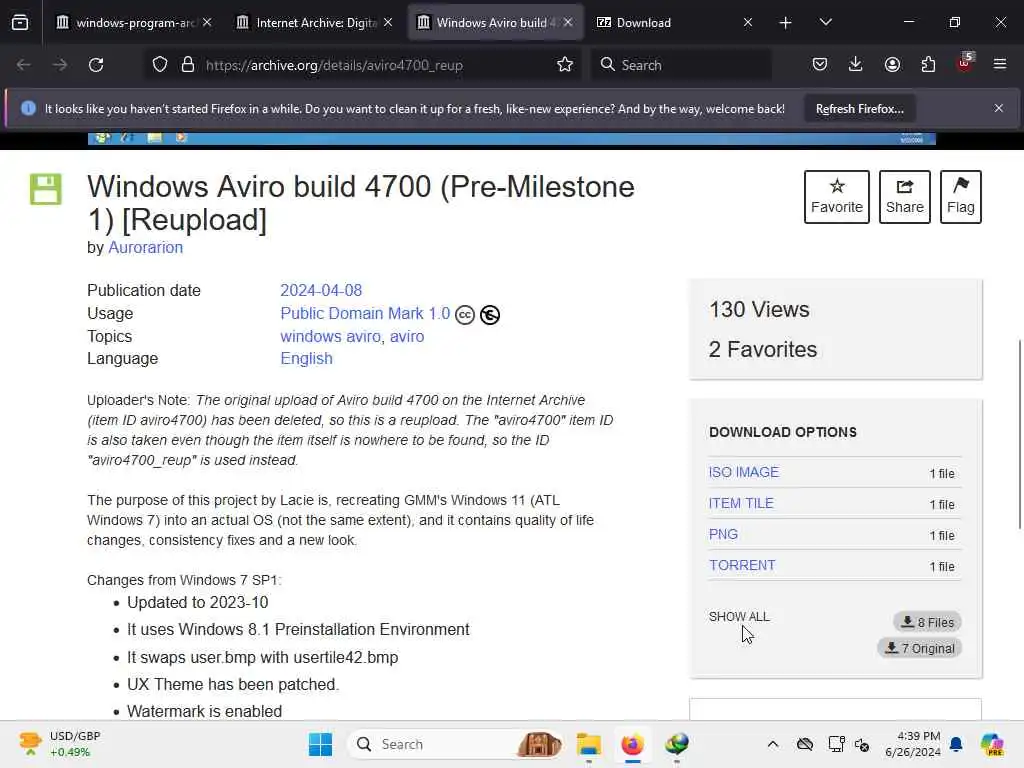The width and height of the screenshot is (1024, 768).
Task: Show hidden system tray icons
Action: (x=773, y=744)
